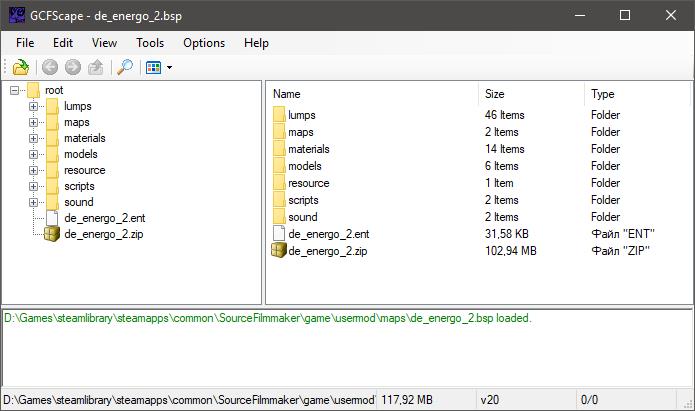Click the View mode grid icon
This screenshot has width=695, height=411.
point(153,67)
